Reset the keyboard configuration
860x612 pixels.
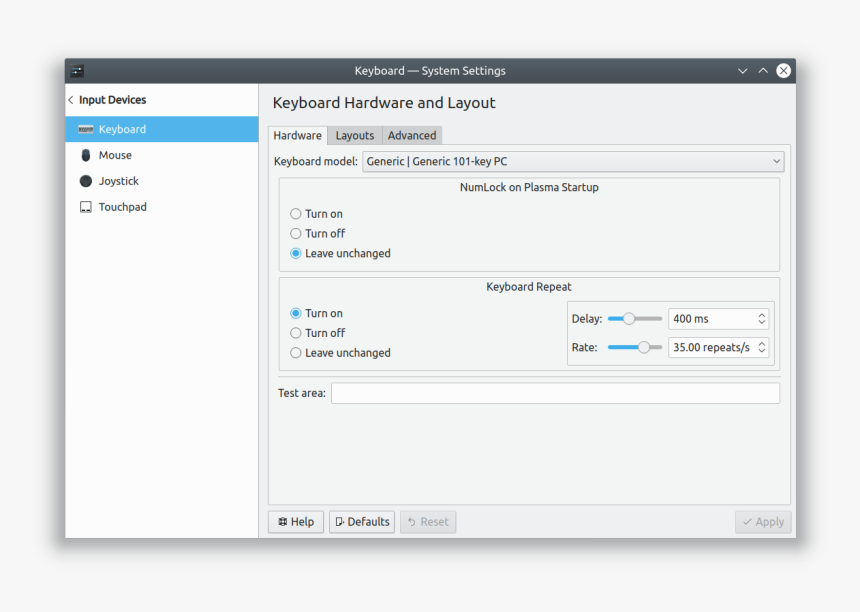tap(428, 521)
